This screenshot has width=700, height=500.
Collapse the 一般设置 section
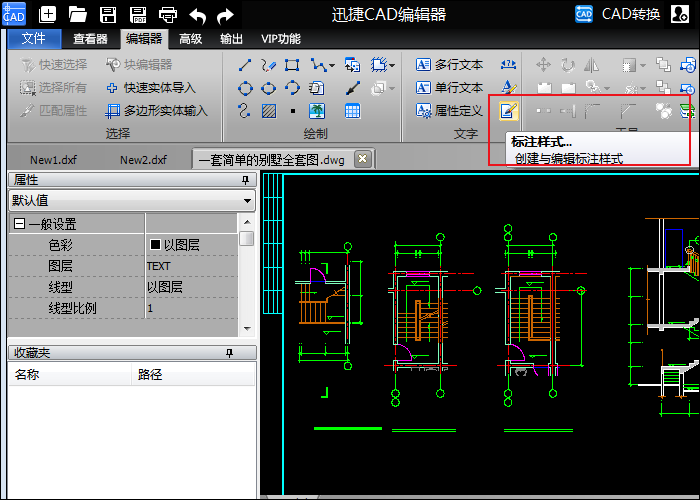point(19,223)
